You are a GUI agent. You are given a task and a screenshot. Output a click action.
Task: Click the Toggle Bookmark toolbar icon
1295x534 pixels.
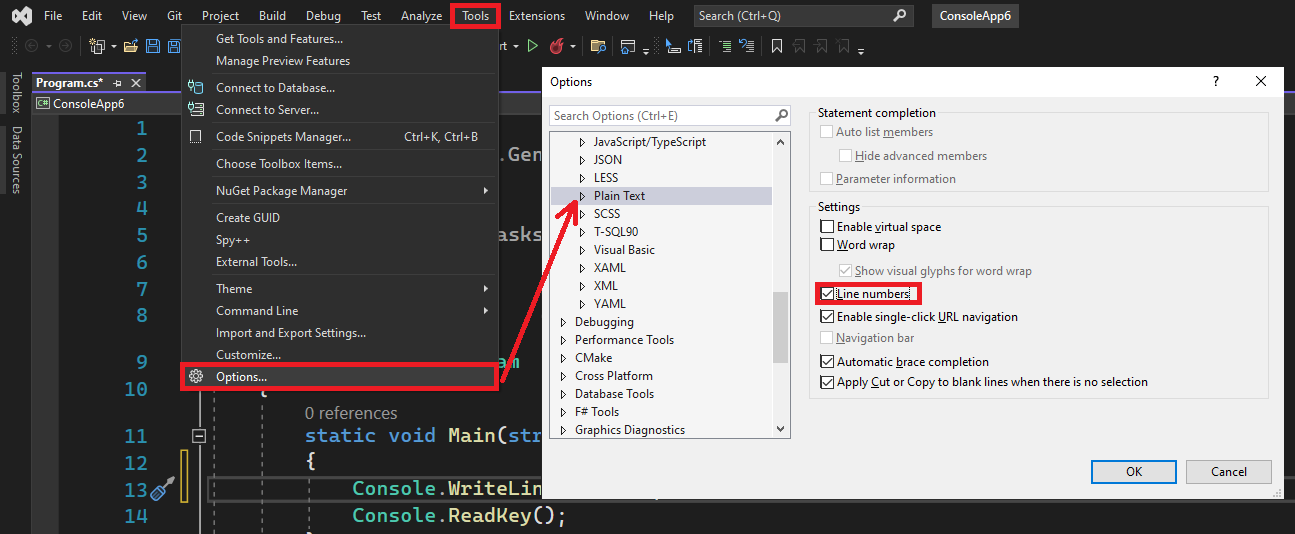(x=775, y=46)
